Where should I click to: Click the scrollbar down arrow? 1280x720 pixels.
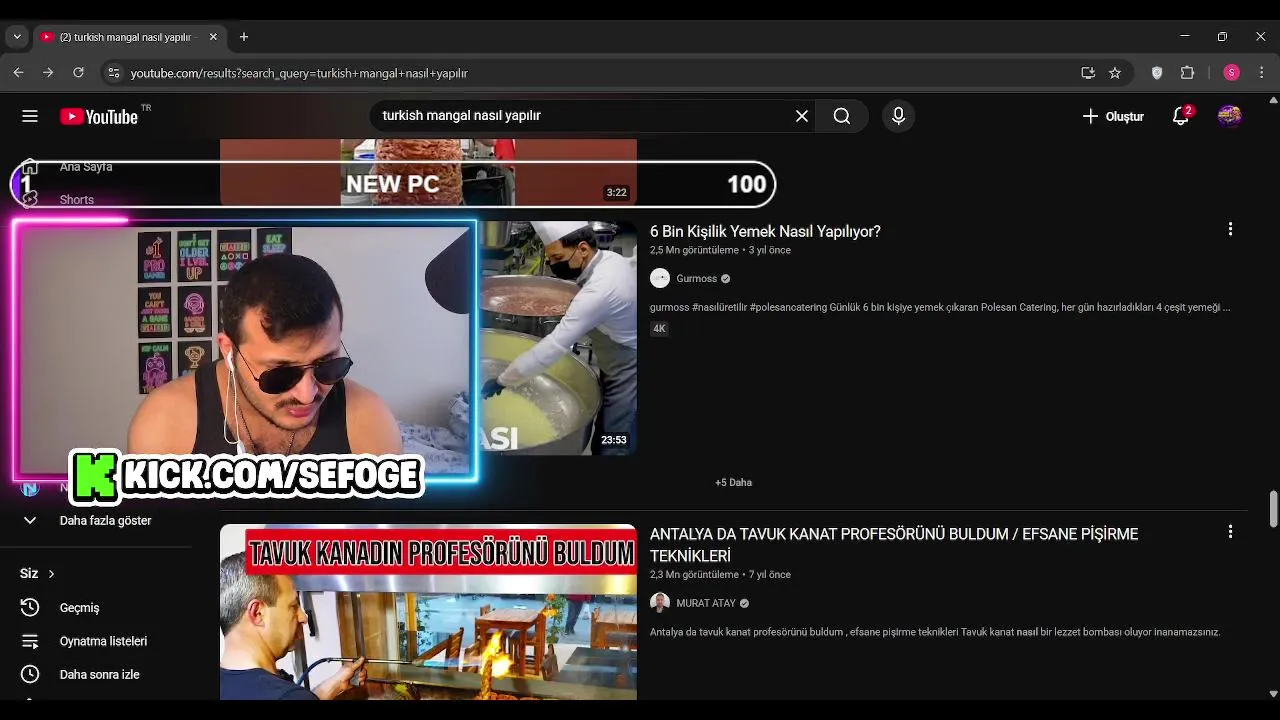[1273, 693]
